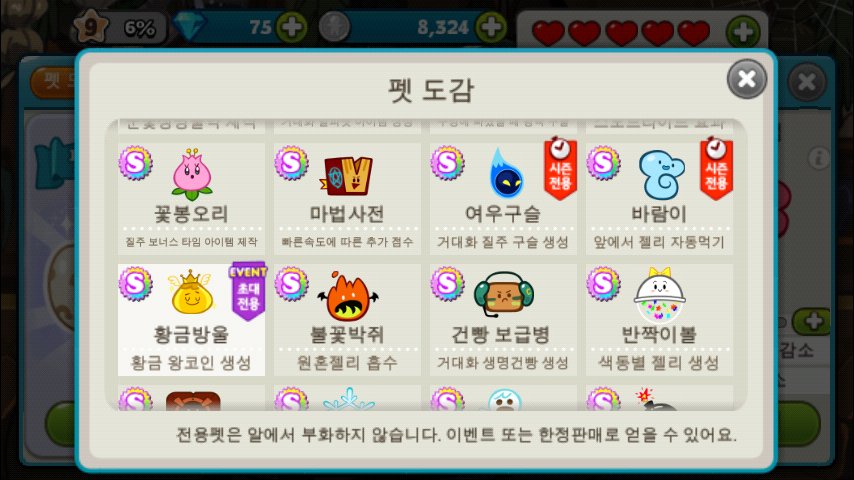This screenshot has width=854, height=480.
Task: Click the partially visible snowflake pet
Action: [347, 398]
